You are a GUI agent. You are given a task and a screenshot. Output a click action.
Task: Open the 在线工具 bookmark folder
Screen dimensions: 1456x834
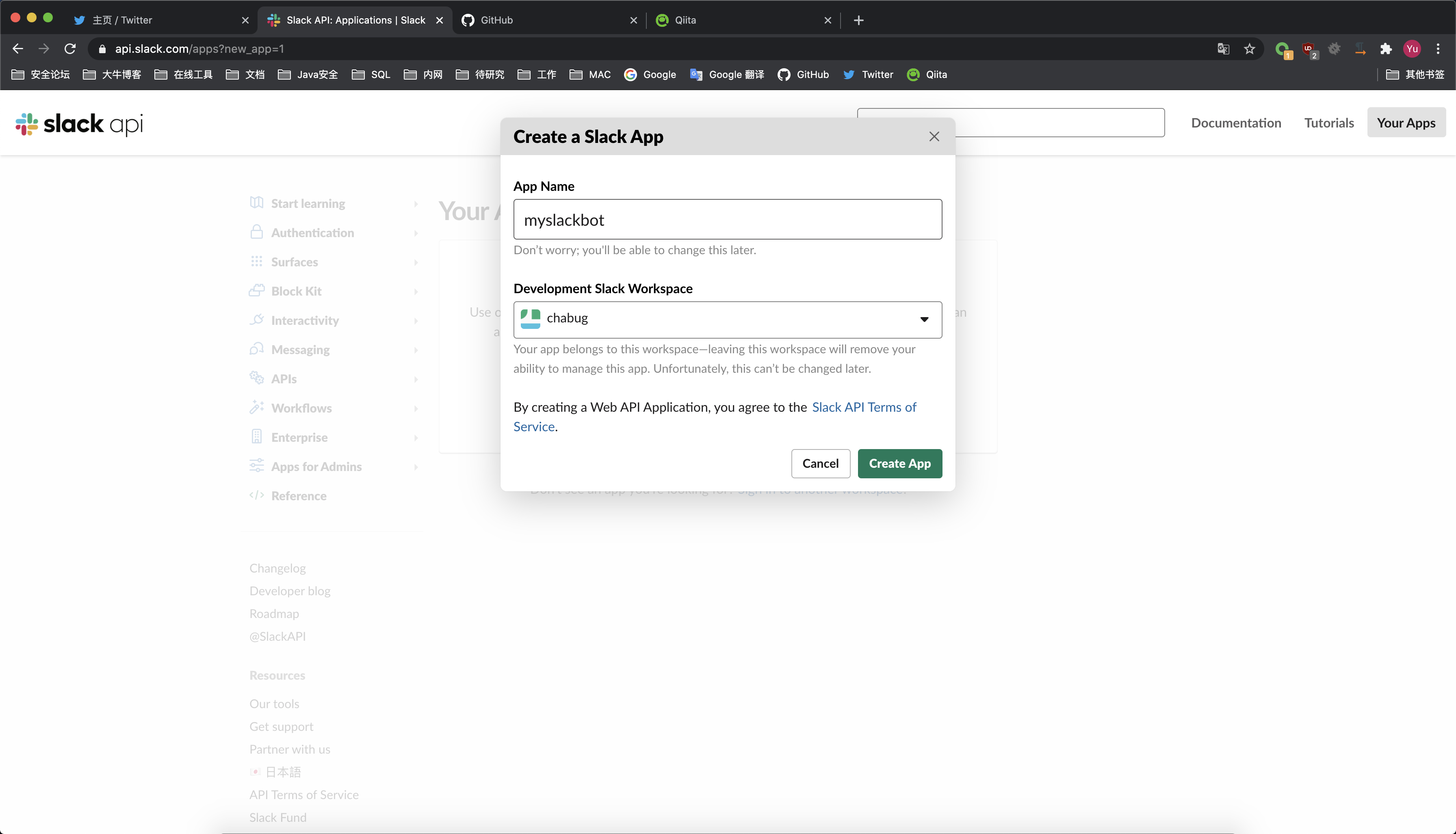coord(184,74)
